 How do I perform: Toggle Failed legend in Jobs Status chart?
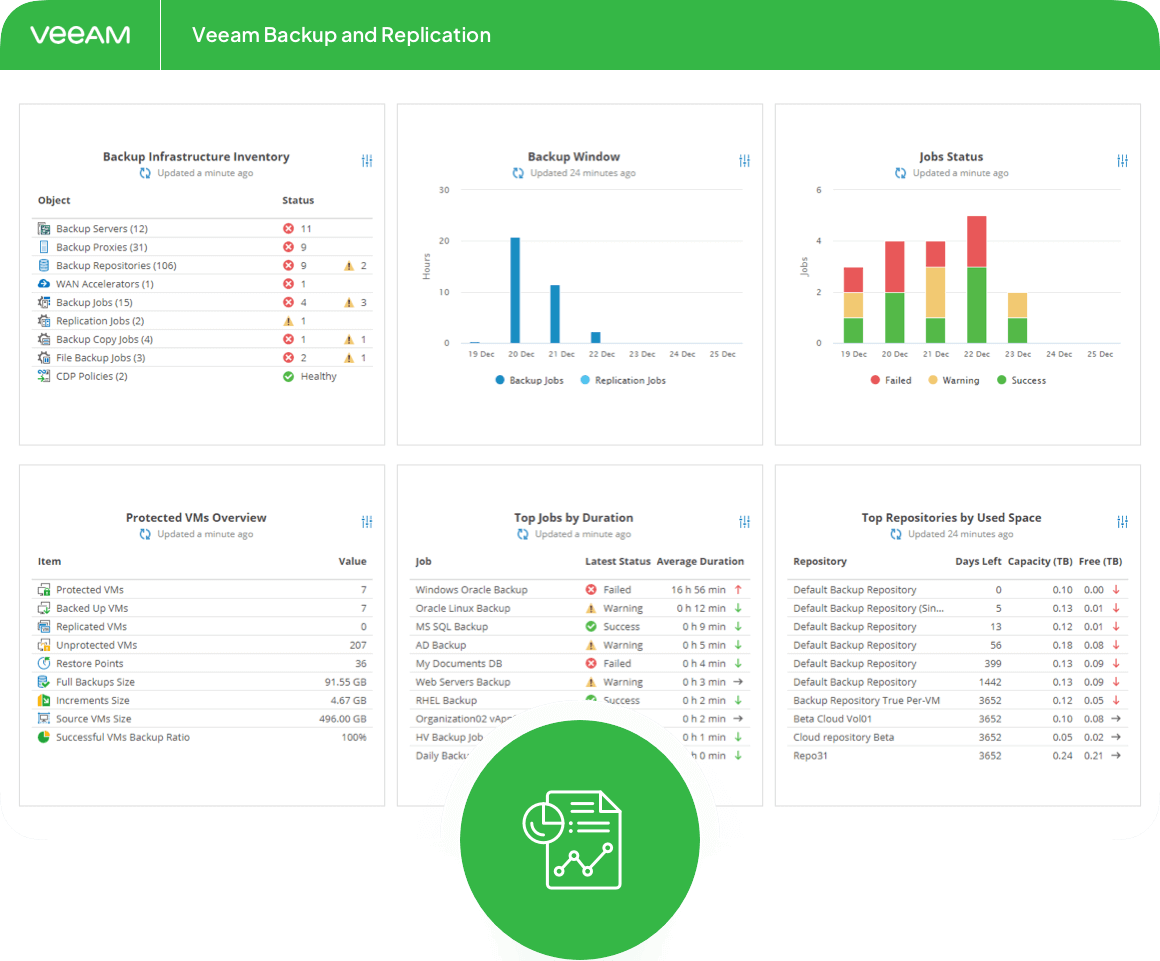tap(891, 380)
